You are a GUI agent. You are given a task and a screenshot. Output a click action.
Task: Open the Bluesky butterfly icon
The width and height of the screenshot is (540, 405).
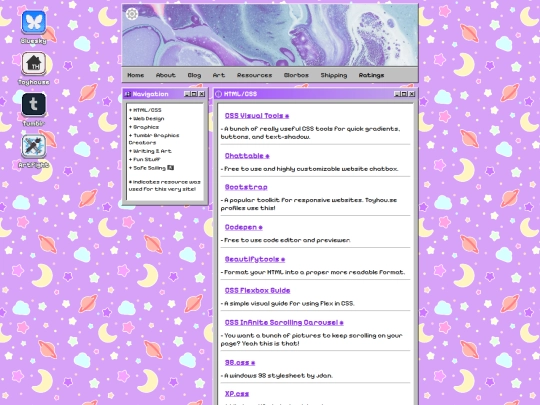pyautogui.click(x=33, y=22)
